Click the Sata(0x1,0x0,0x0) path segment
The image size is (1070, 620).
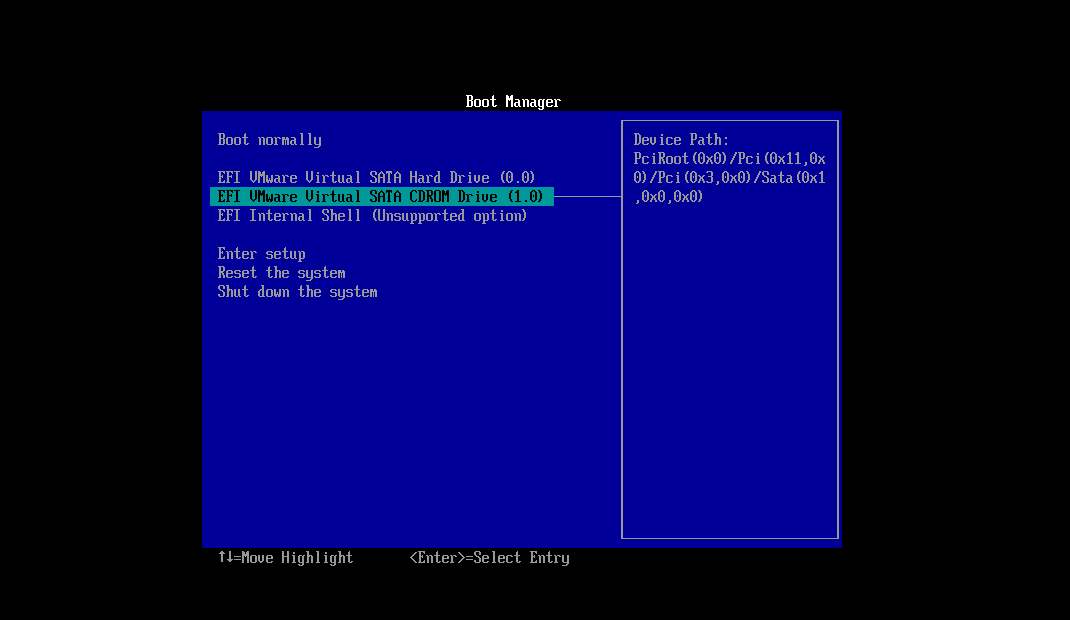(790, 176)
